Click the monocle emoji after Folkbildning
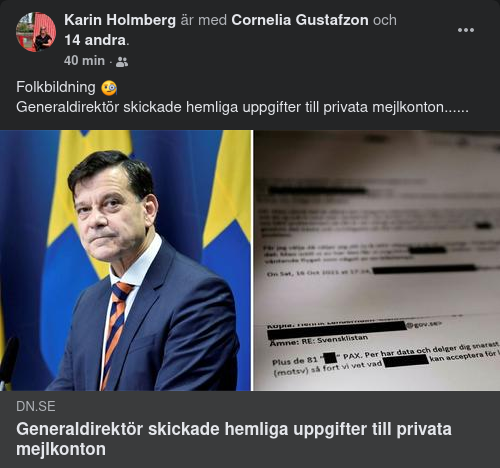 click(109, 88)
